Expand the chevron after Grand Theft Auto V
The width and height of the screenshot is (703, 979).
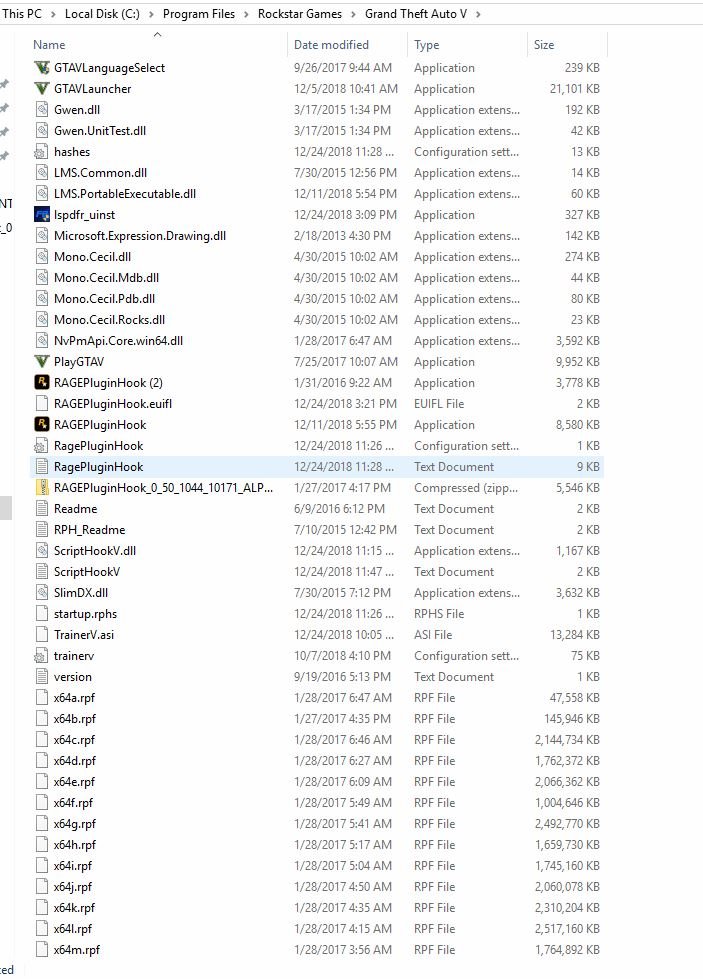tap(478, 14)
